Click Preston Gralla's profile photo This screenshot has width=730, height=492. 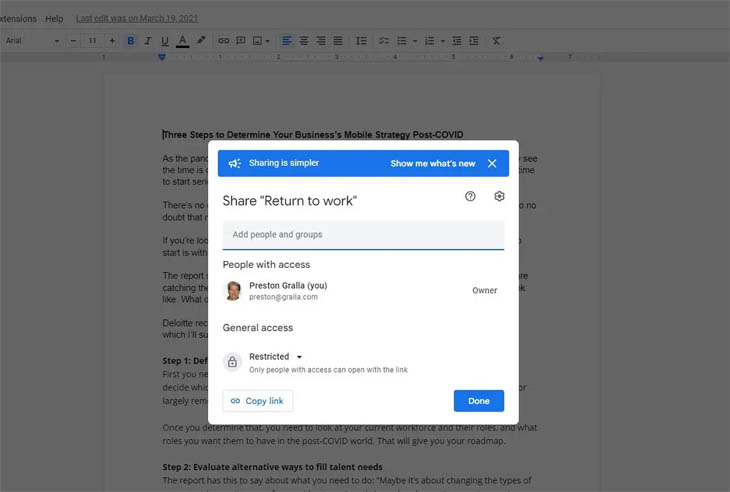click(x=233, y=291)
